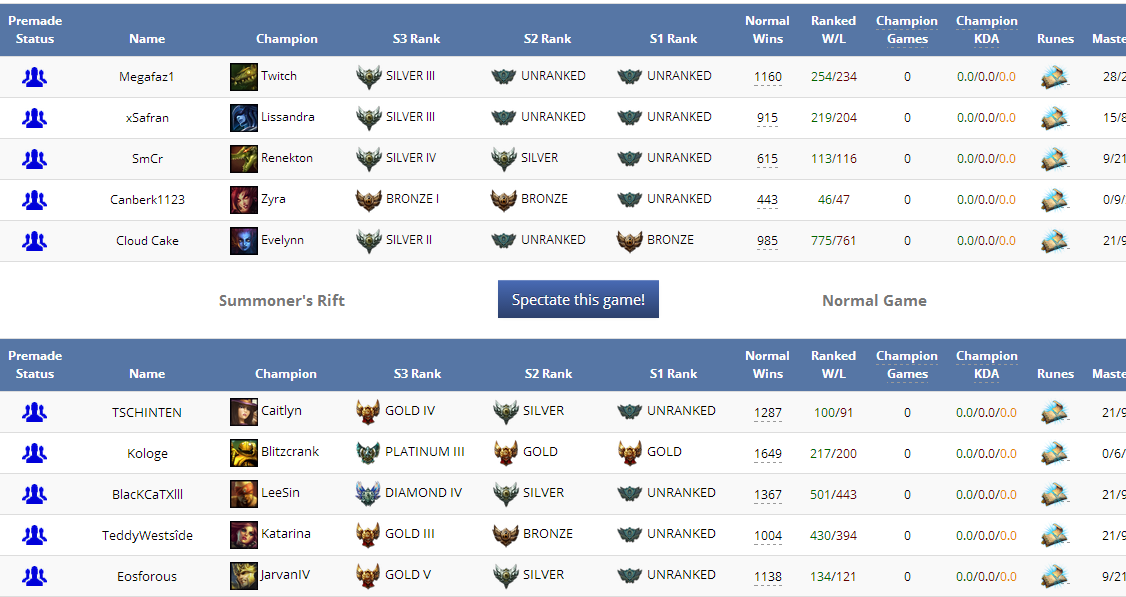Click normal wins value 1649
The image size is (1126, 597).
pyautogui.click(x=768, y=453)
